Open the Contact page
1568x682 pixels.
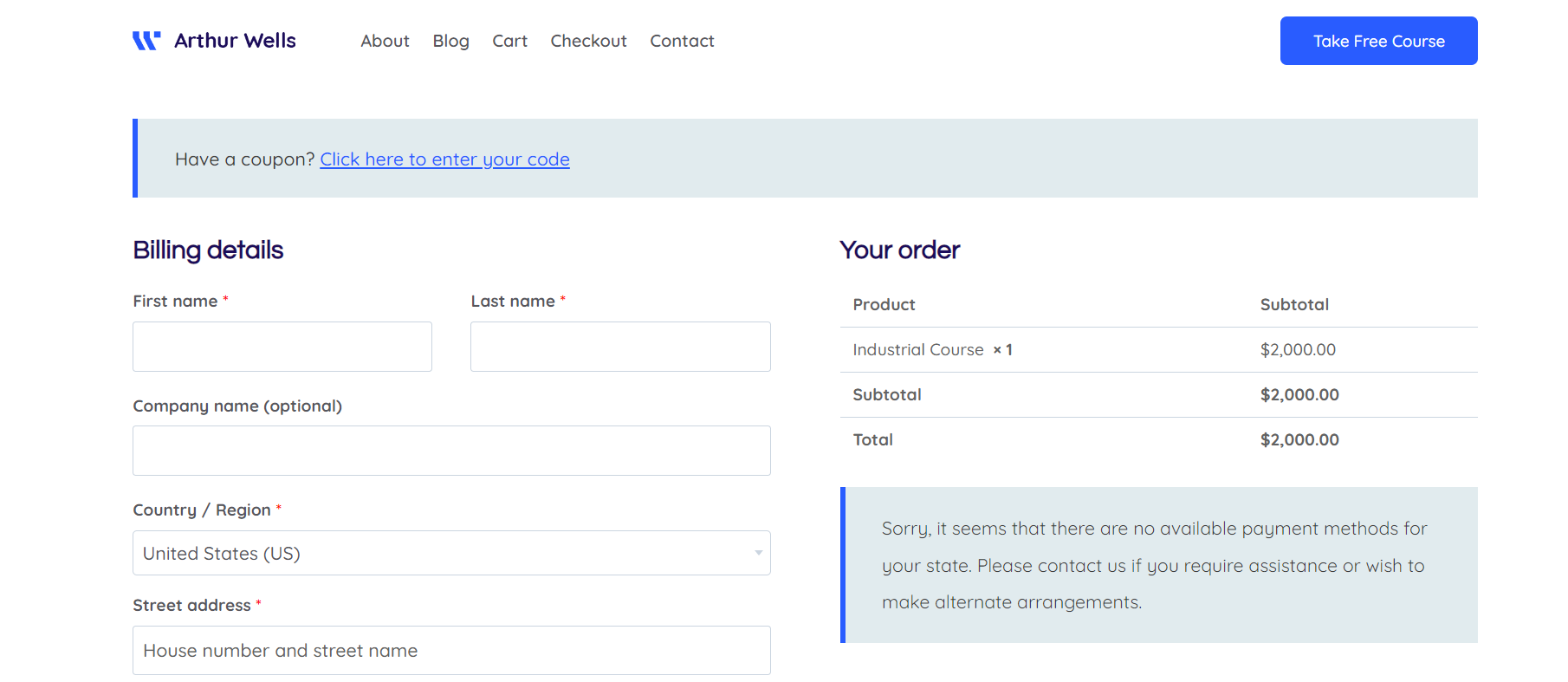[682, 41]
